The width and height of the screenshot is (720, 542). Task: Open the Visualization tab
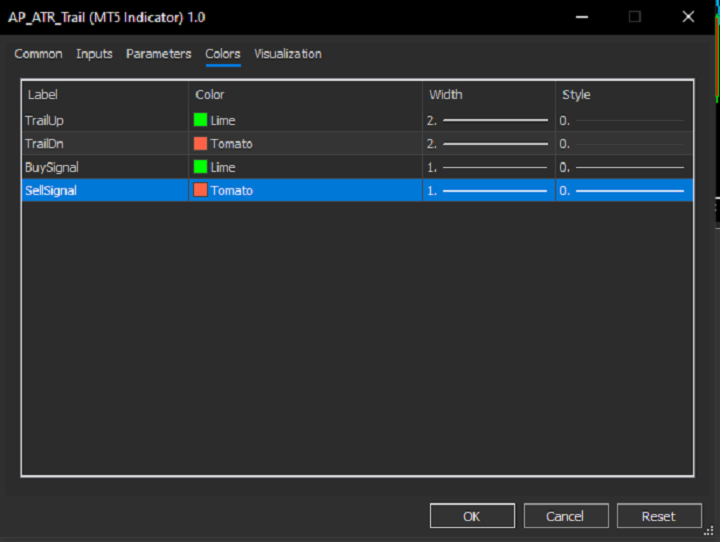[288, 54]
